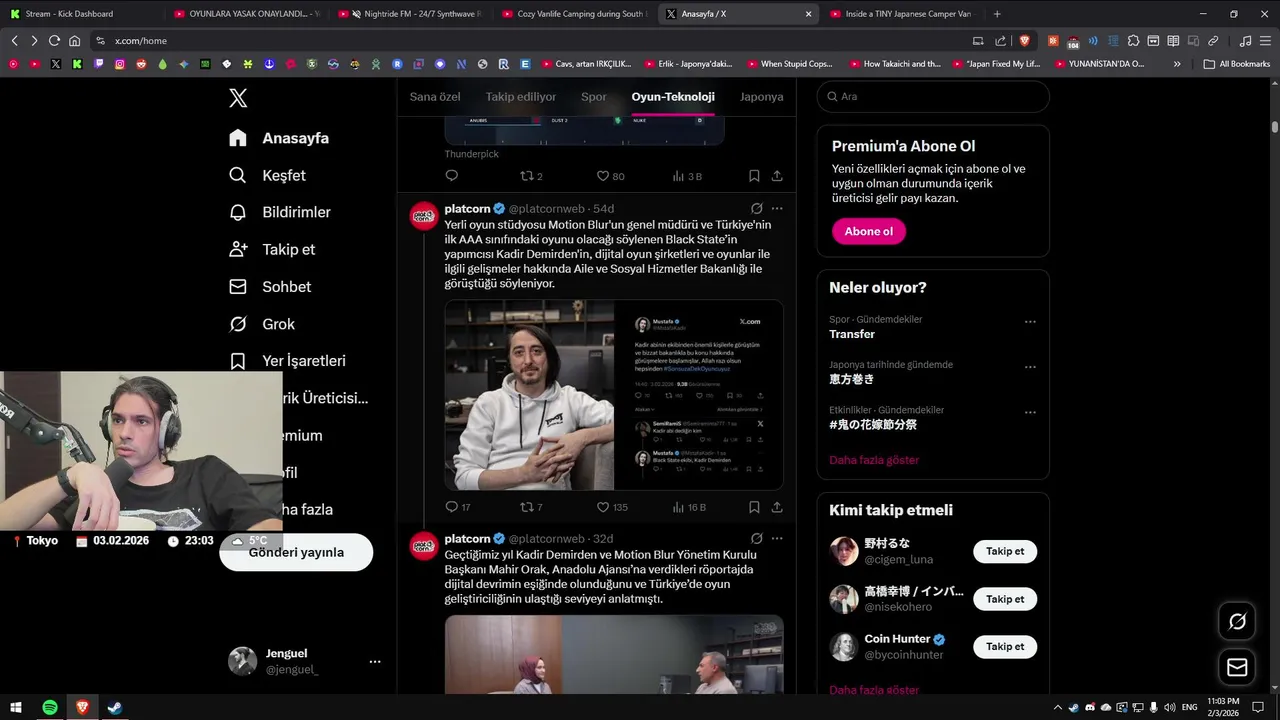Image resolution: width=1280 pixels, height=720 pixels.
Task: Click Gönderi yayınla post button
Action: [296, 552]
